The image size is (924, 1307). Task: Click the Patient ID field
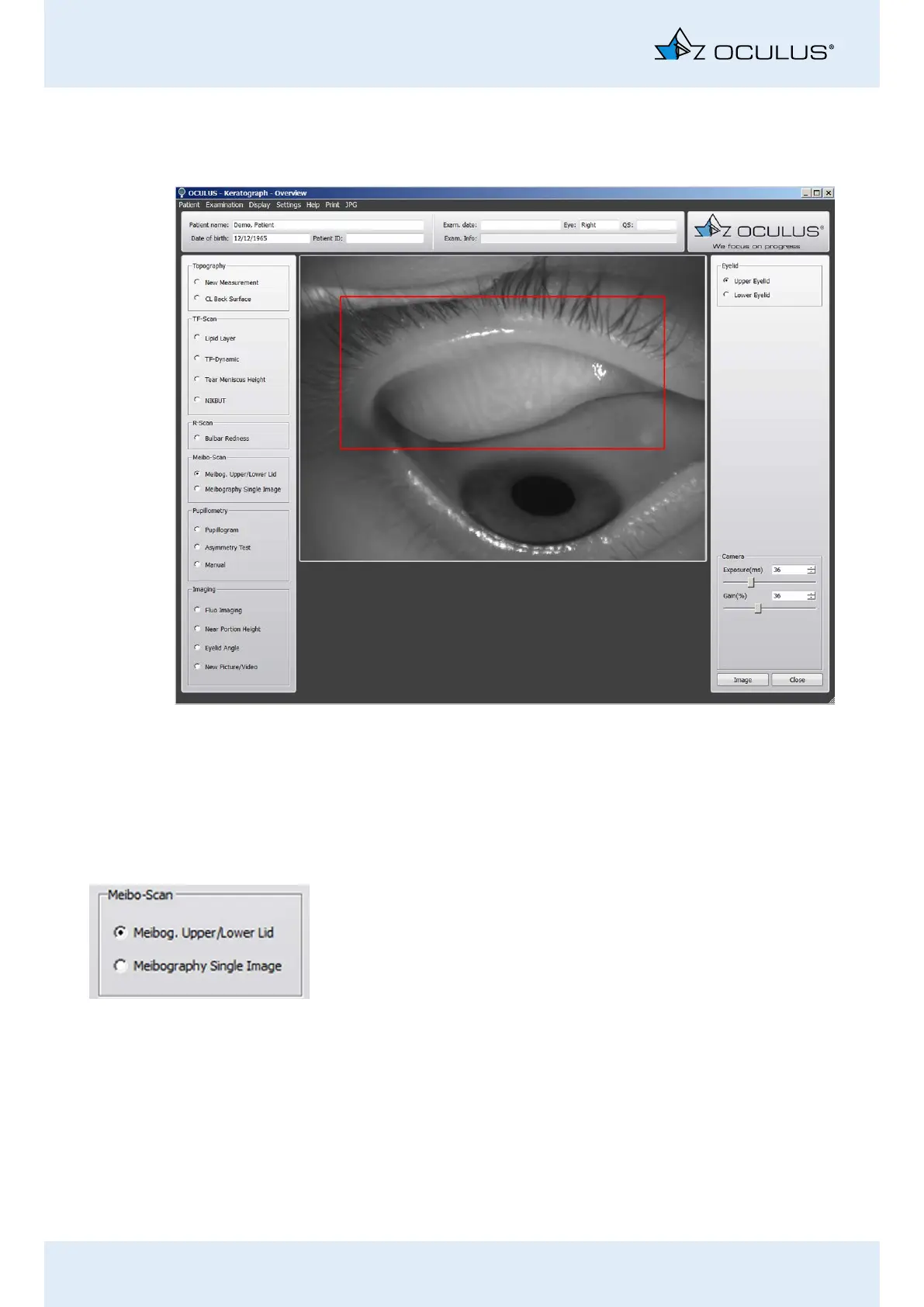pyautogui.click(x=385, y=238)
